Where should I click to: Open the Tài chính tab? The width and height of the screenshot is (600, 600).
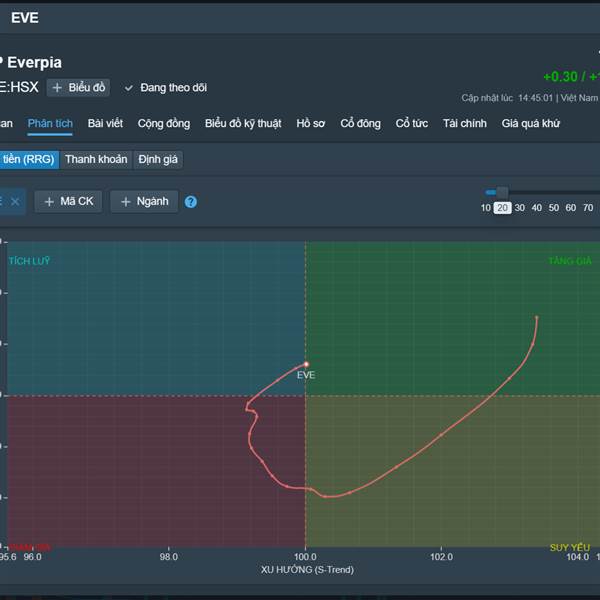tap(465, 123)
